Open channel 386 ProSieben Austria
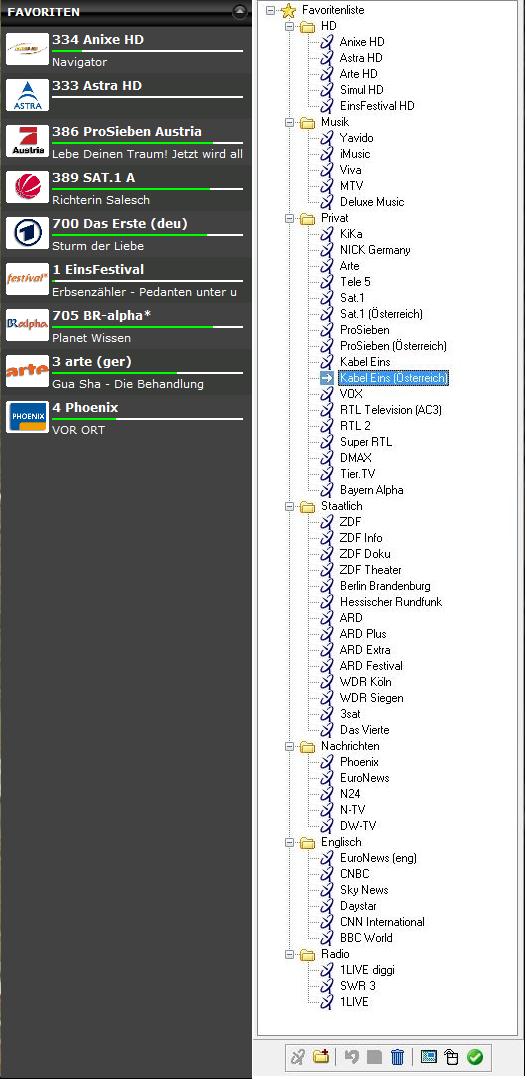527x1089 pixels. 124,141
